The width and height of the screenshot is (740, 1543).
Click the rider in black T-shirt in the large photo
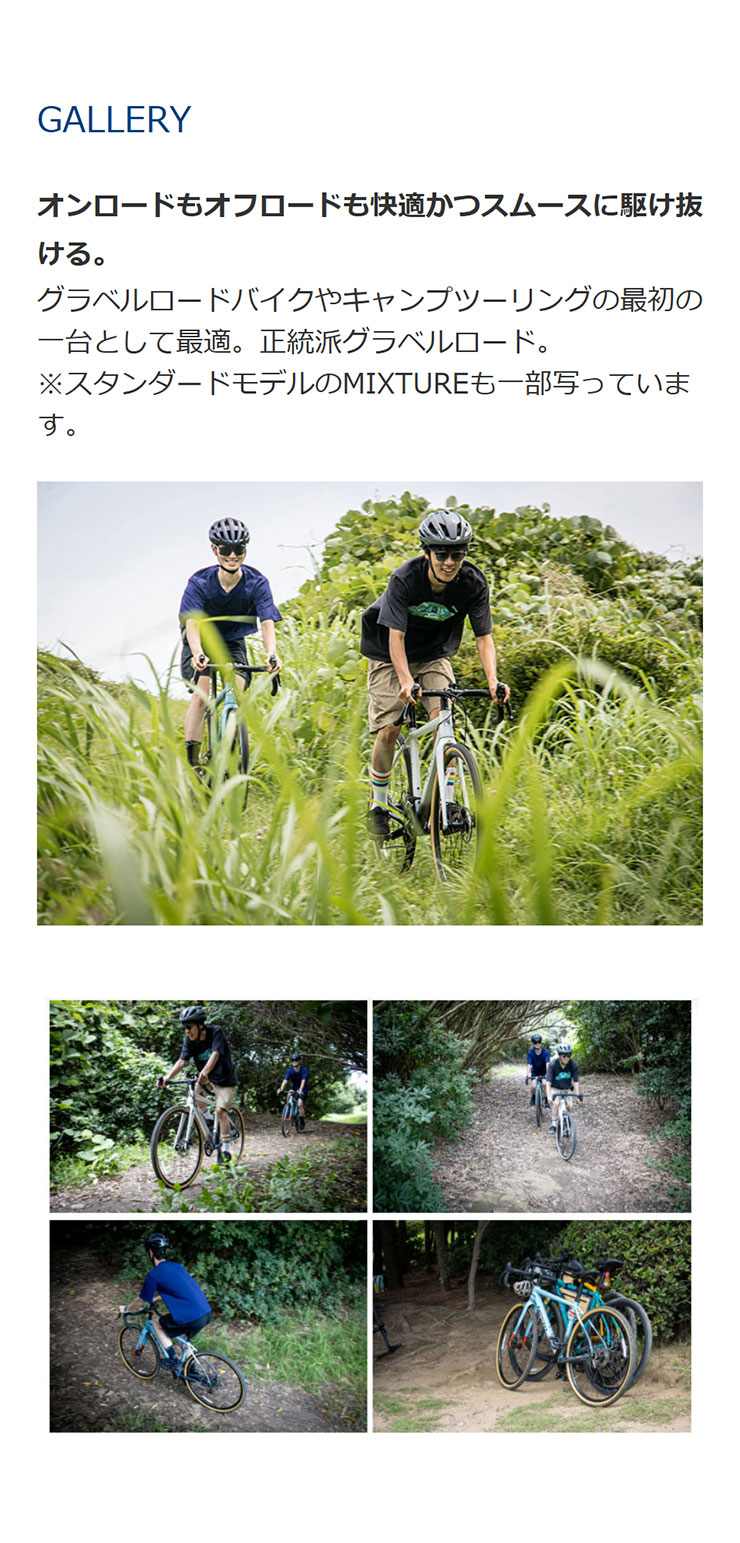click(x=430, y=670)
